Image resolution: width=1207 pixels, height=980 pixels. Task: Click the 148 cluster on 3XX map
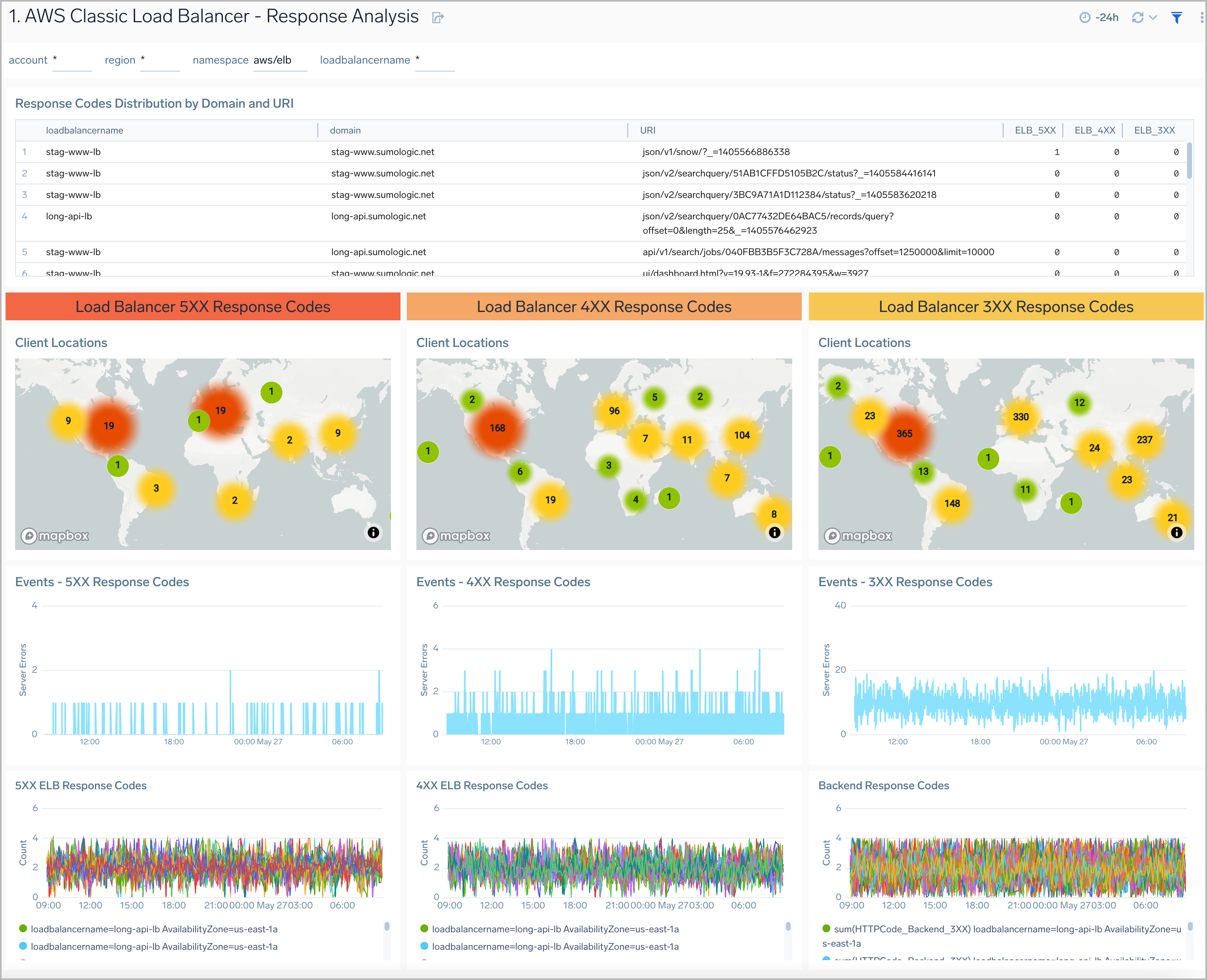tap(952, 504)
